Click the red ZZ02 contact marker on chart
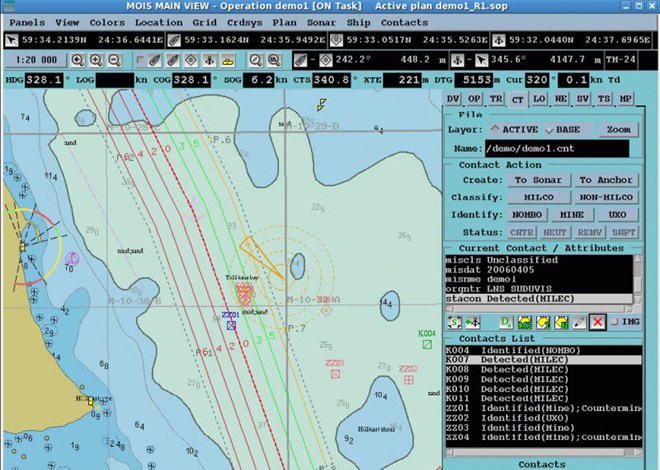 click(x=408, y=380)
